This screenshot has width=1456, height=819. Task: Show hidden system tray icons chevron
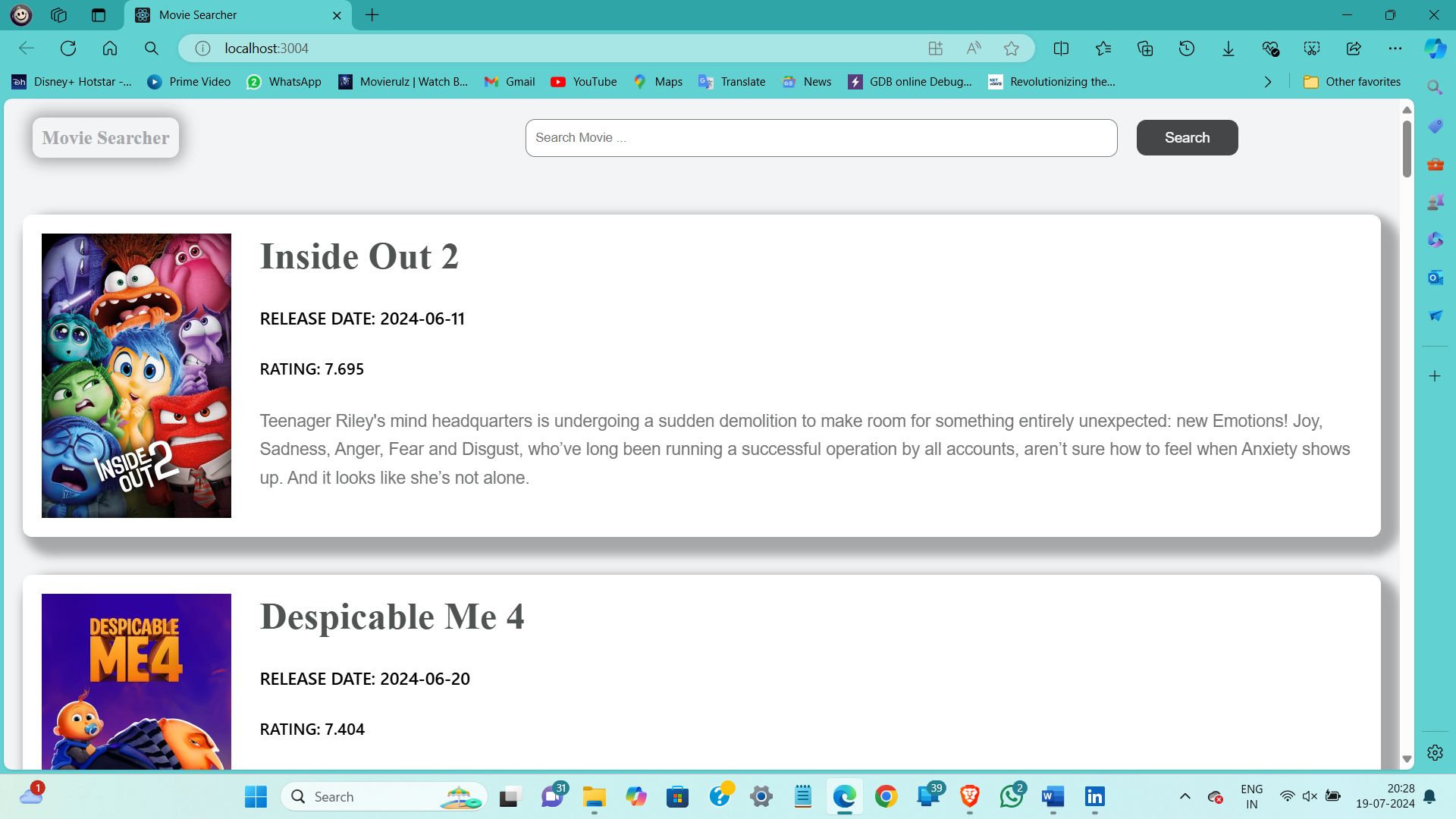(x=1185, y=796)
